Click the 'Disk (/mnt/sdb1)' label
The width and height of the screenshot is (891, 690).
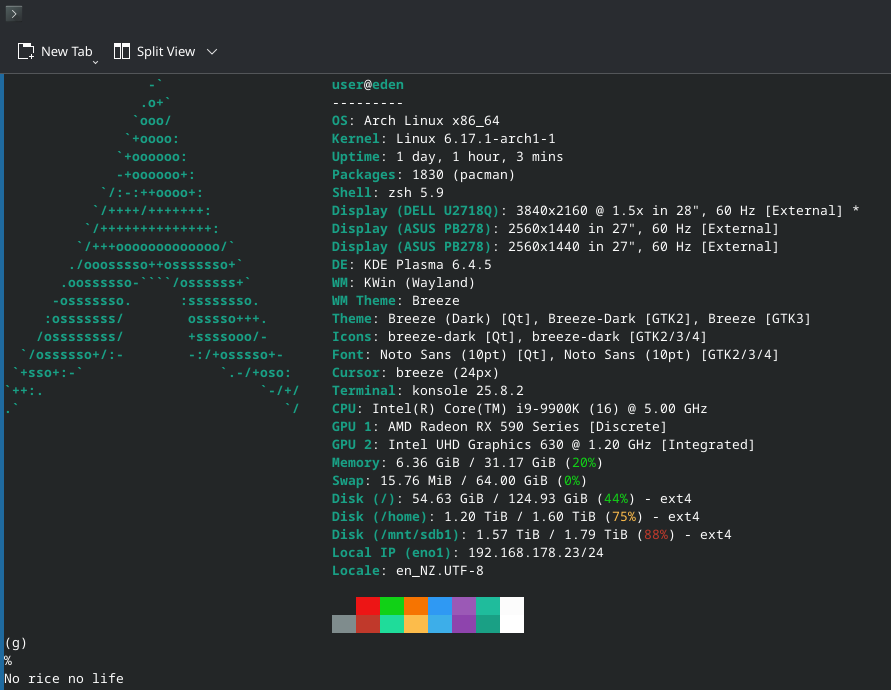coord(395,535)
